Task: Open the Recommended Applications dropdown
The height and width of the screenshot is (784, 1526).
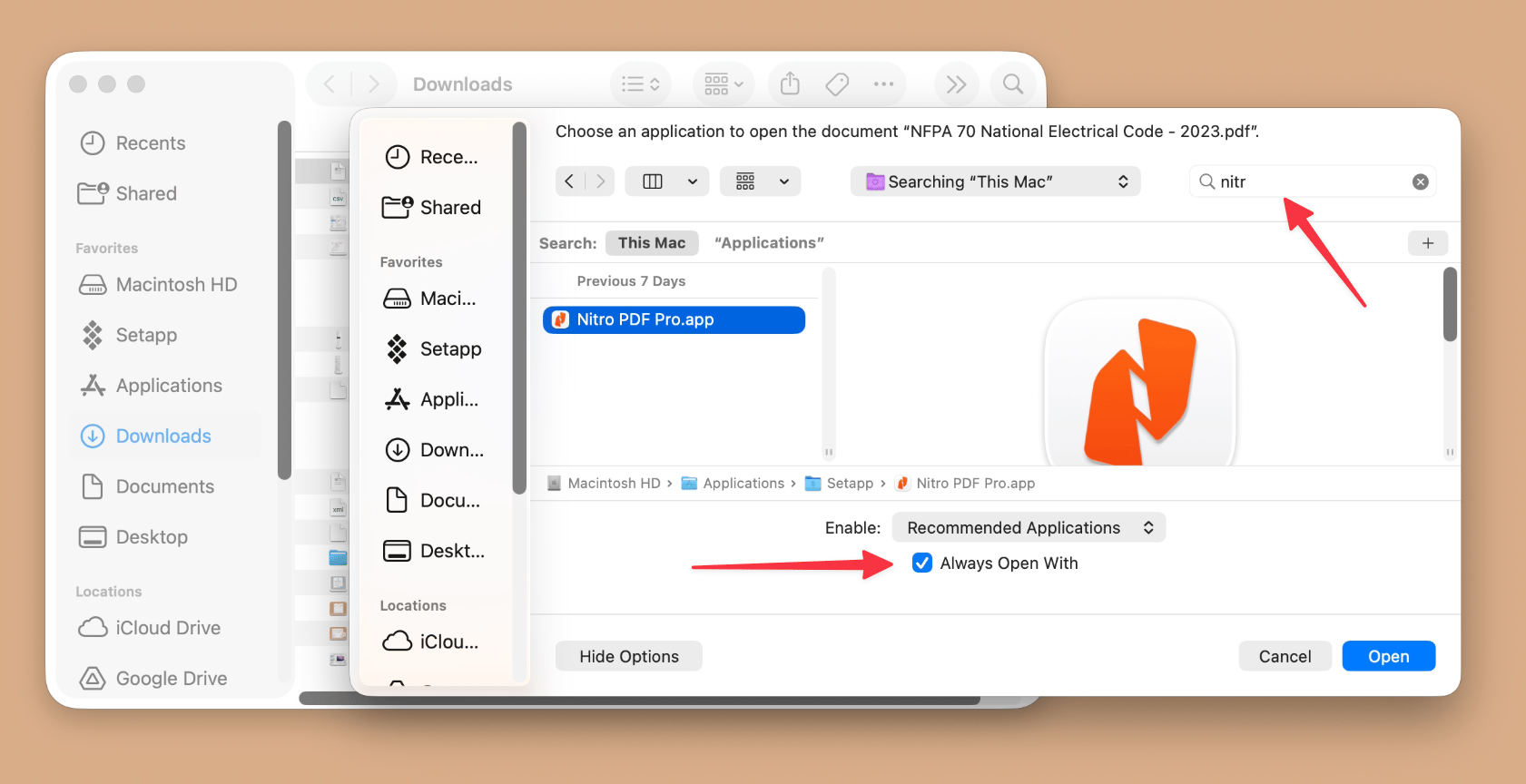Action: click(x=1029, y=527)
